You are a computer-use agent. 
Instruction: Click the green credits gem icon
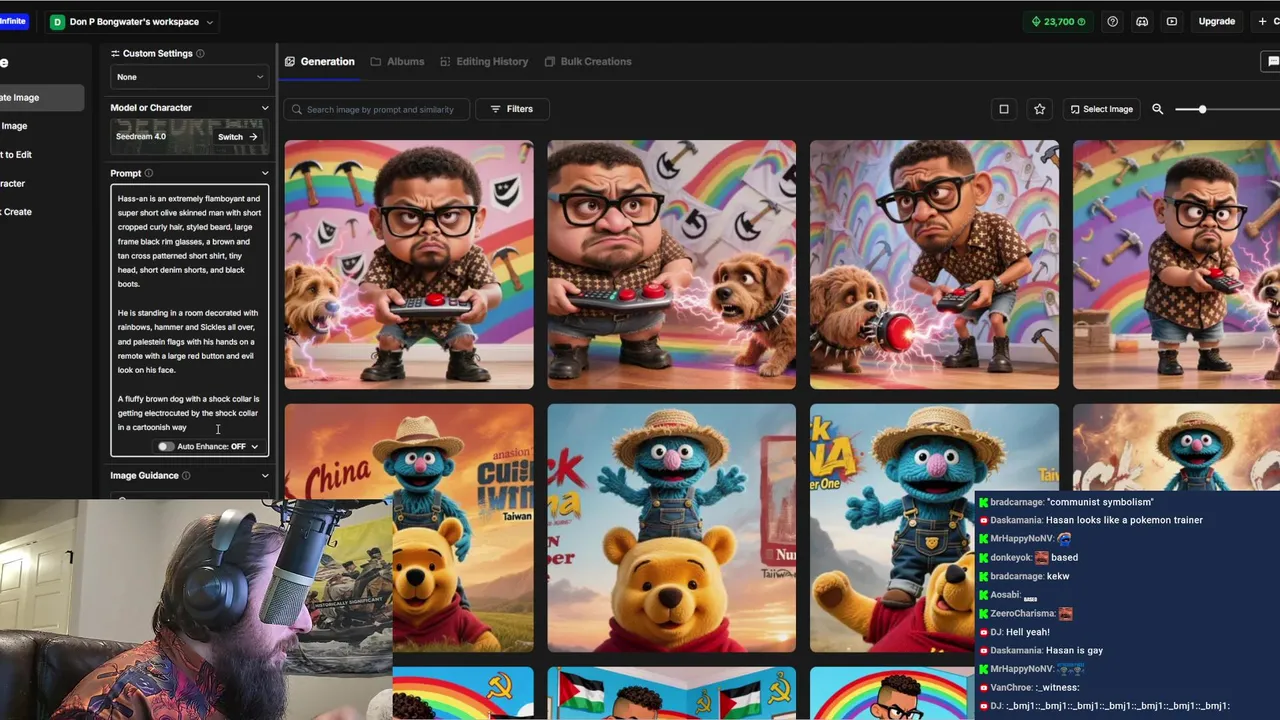tap(1036, 21)
